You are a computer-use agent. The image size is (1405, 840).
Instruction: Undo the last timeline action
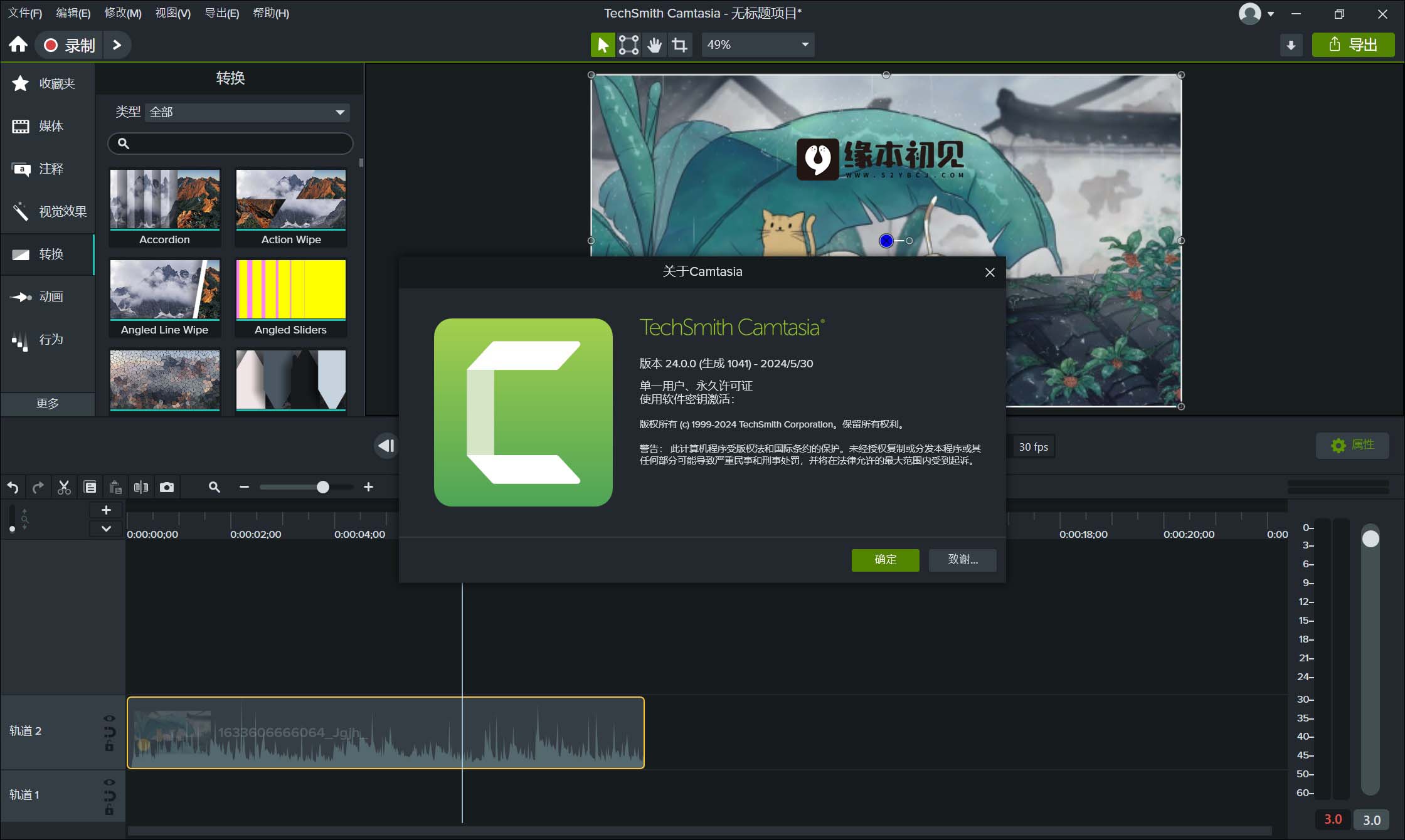coord(13,487)
